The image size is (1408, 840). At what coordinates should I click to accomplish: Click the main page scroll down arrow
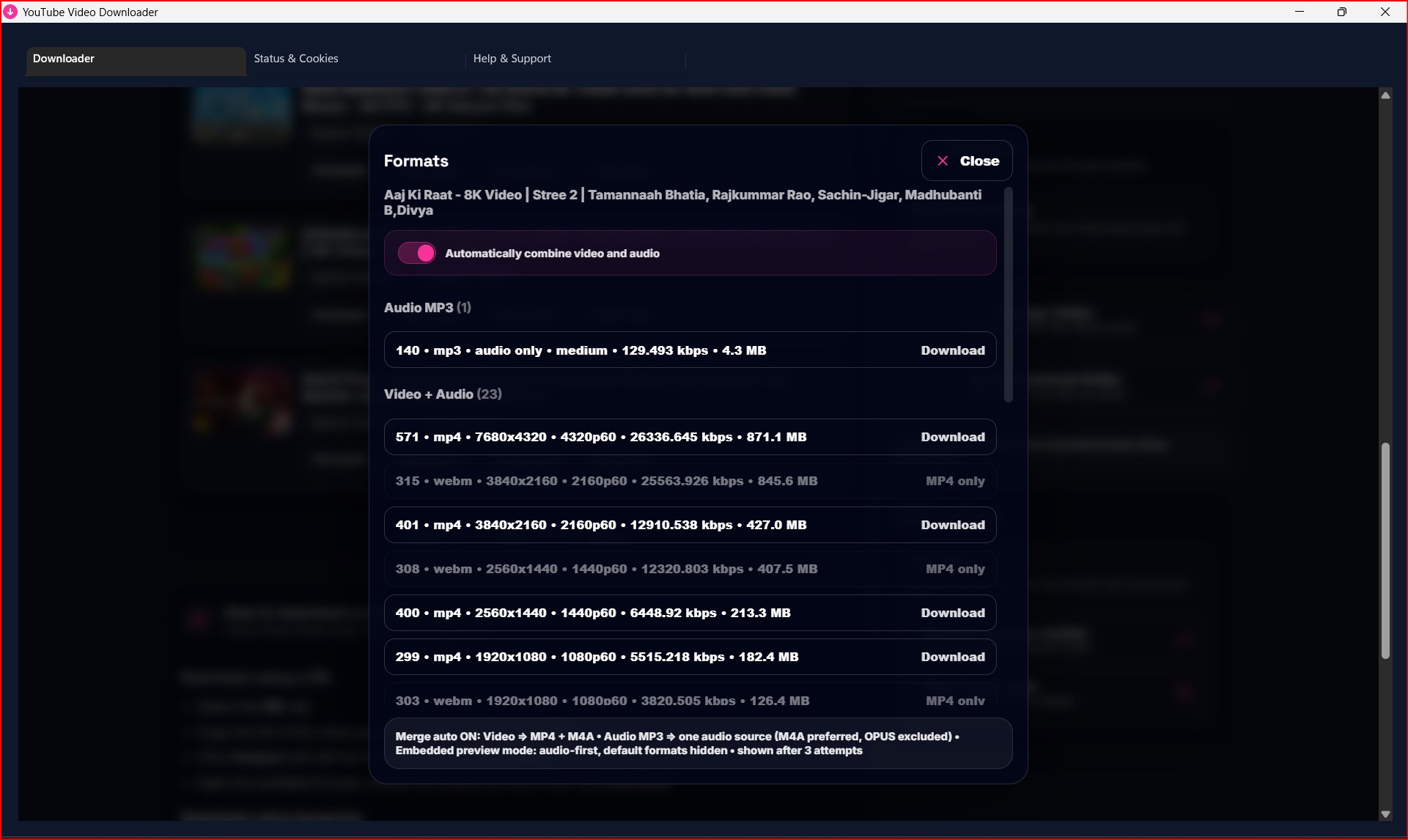[x=1385, y=814]
